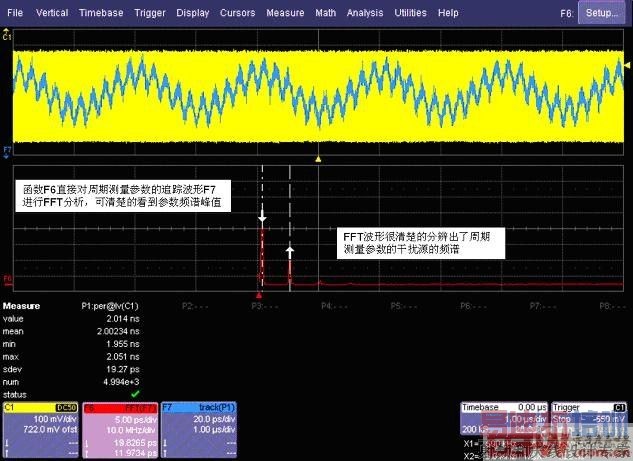Open the C1 channel descriptor box
This screenshot has width=633, height=461.
point(40,430)
